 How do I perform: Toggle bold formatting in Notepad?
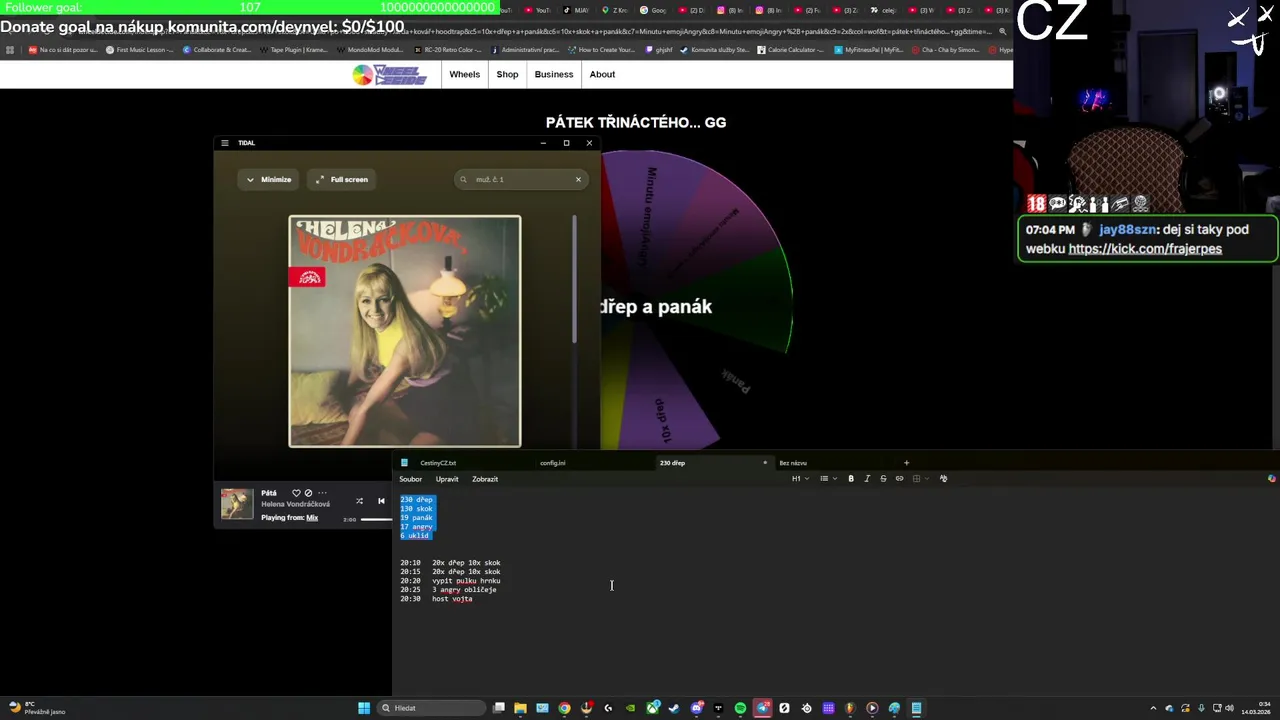[851, 479]
